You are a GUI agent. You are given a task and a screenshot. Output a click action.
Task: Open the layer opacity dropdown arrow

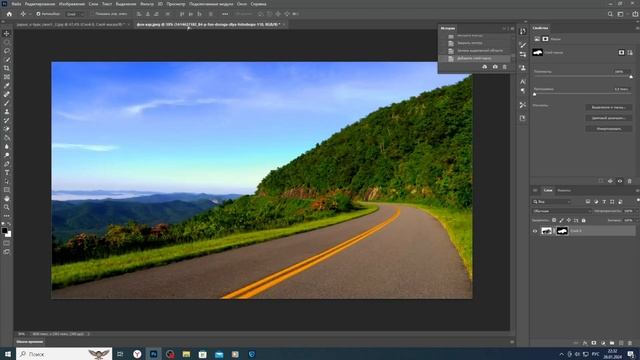click(636, 211)
